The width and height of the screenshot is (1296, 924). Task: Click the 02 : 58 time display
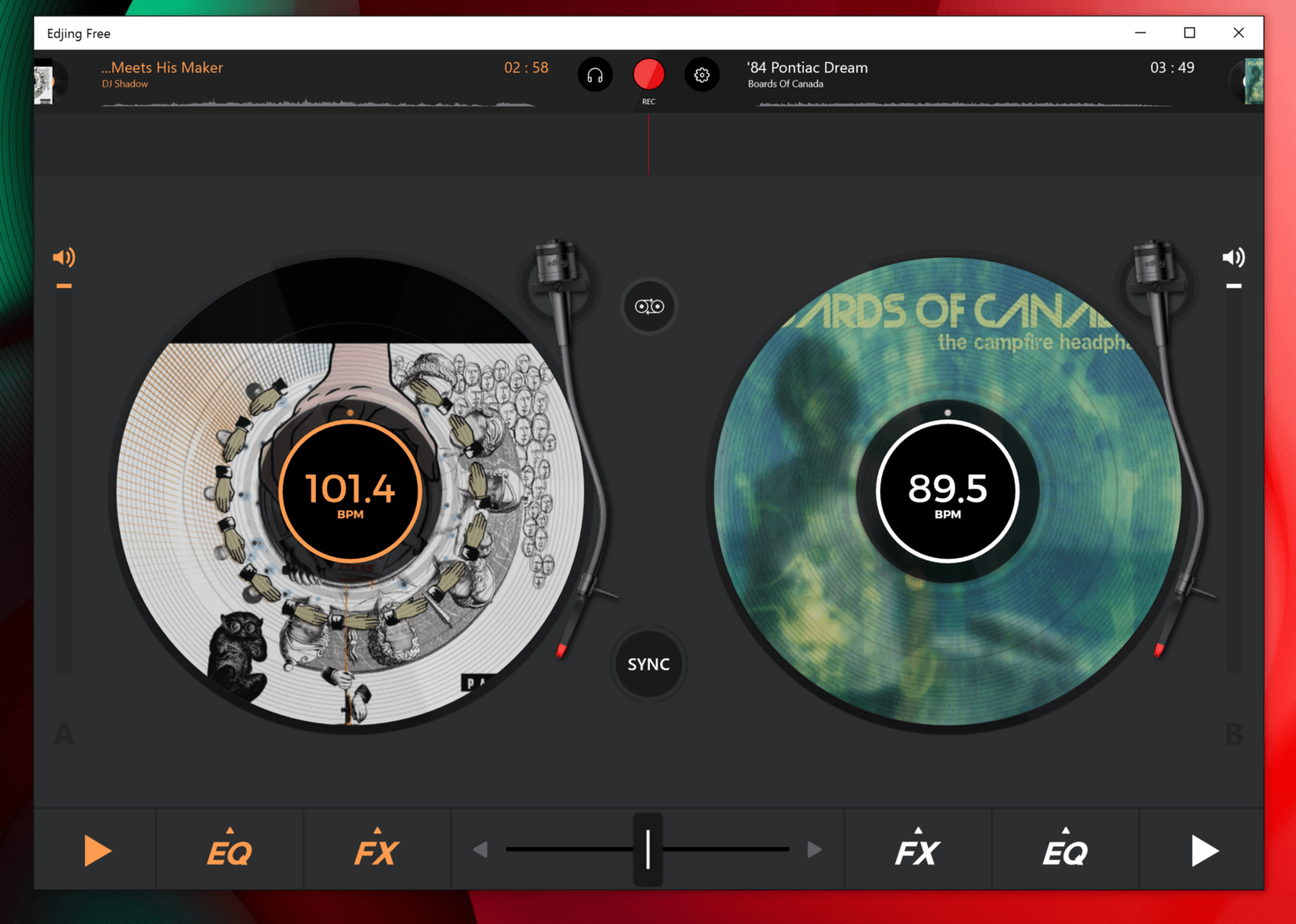(526, 68)
